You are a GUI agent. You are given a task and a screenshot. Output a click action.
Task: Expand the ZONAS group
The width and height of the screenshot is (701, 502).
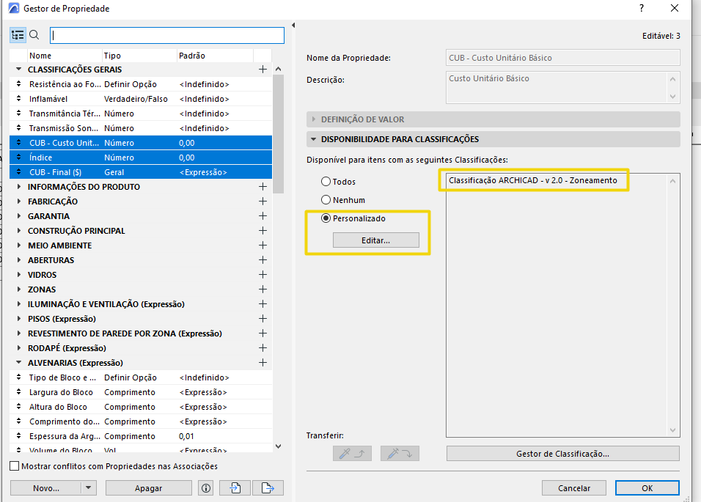click(x=18, y=290)
